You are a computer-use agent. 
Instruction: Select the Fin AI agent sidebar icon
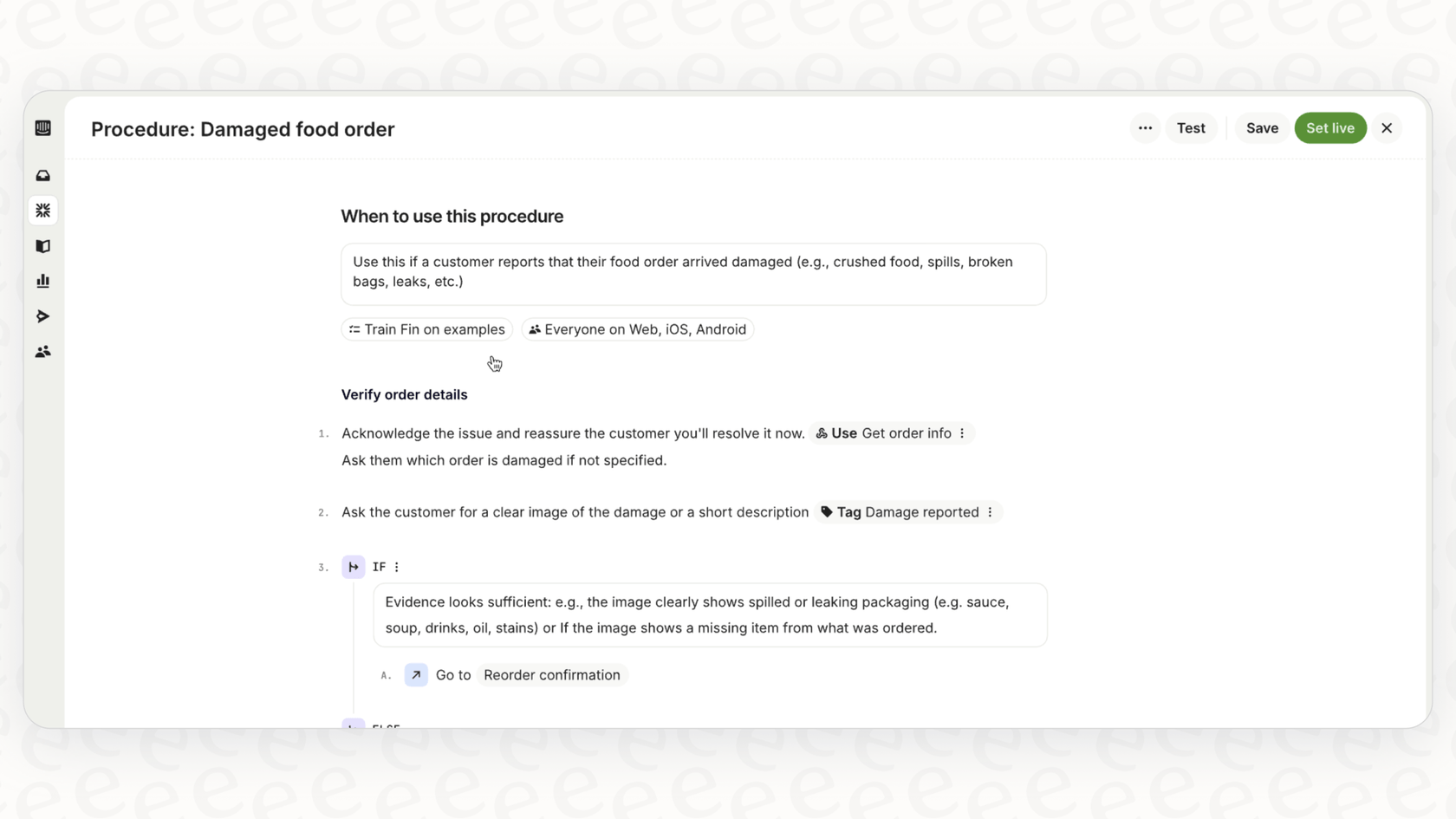click(42, 211)
